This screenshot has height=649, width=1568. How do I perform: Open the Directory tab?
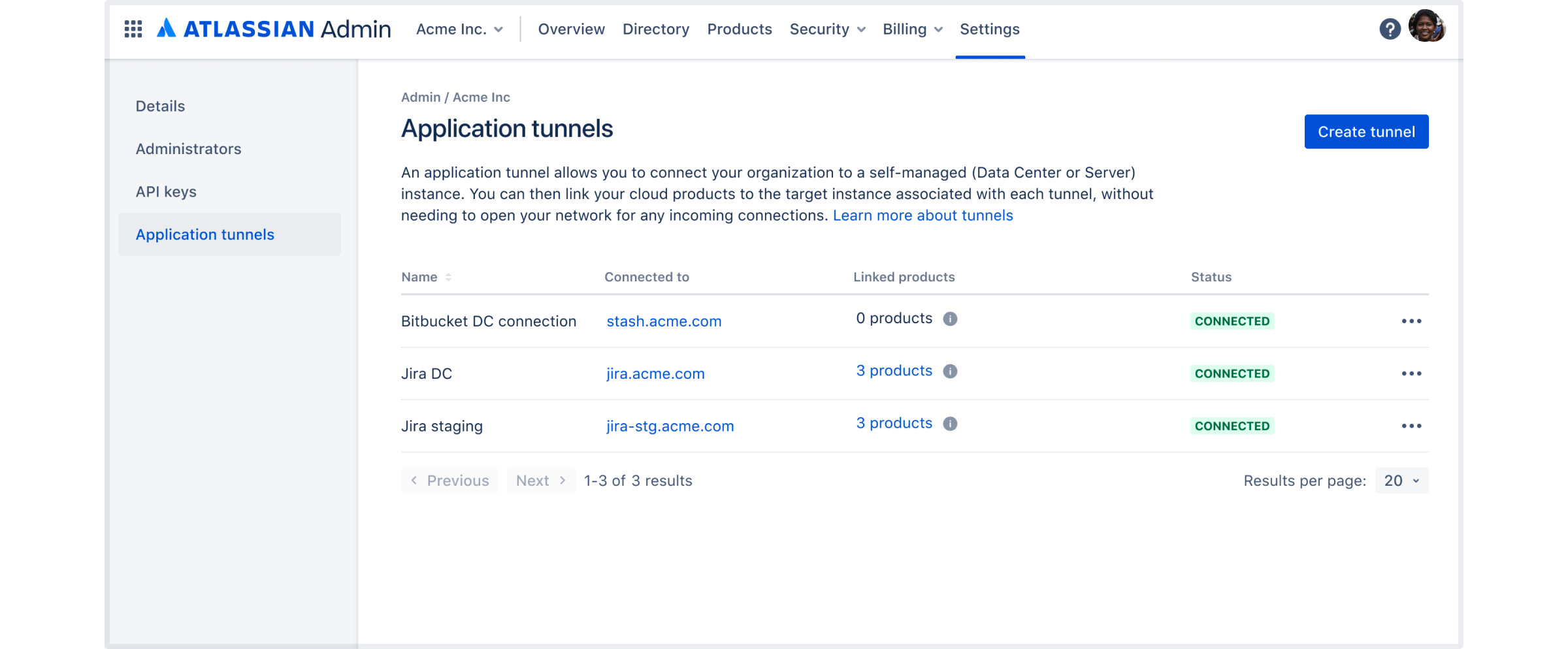[656, 29]
